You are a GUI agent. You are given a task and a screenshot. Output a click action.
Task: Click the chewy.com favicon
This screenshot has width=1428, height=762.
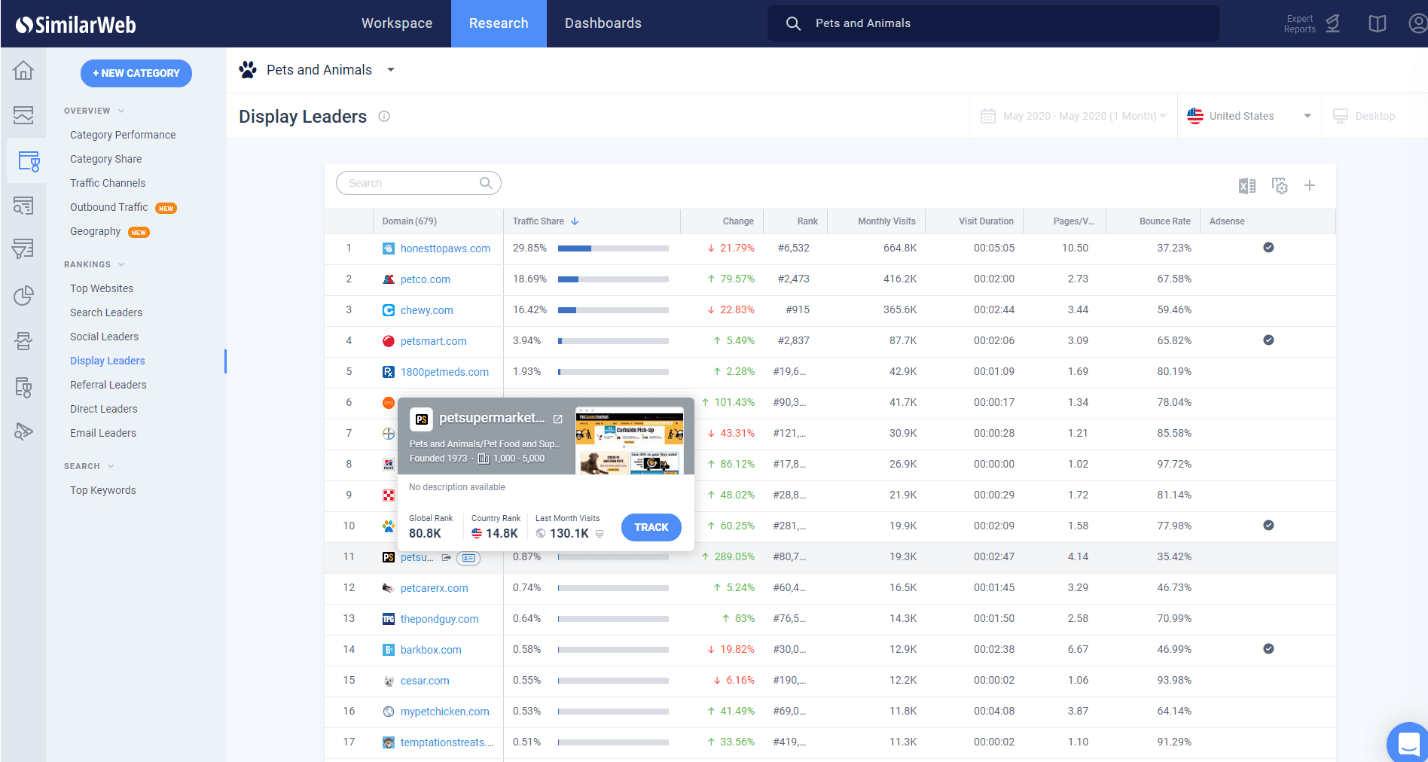pyautogui.click(x=389, y=310)
